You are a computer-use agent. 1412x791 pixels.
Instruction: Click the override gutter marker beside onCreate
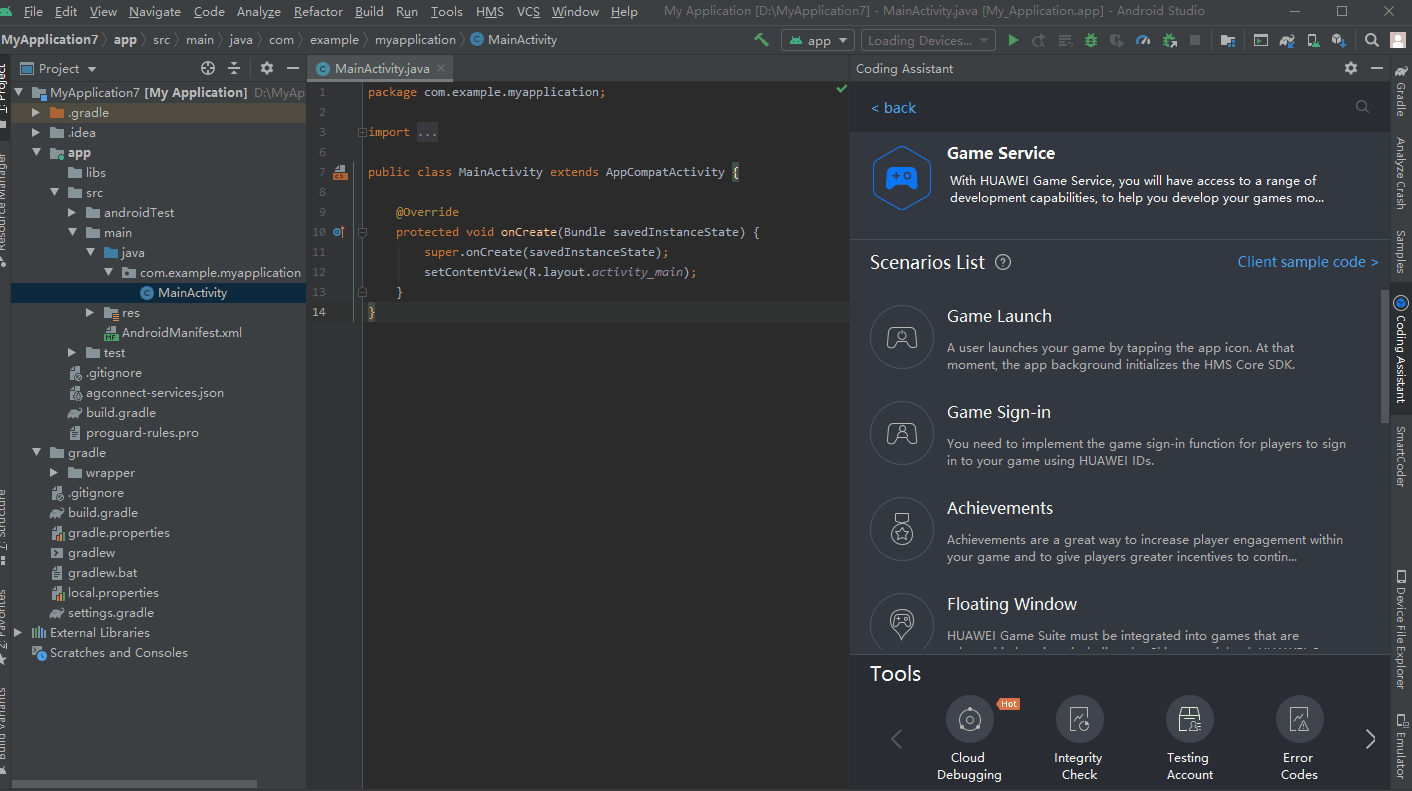point(339,232)
